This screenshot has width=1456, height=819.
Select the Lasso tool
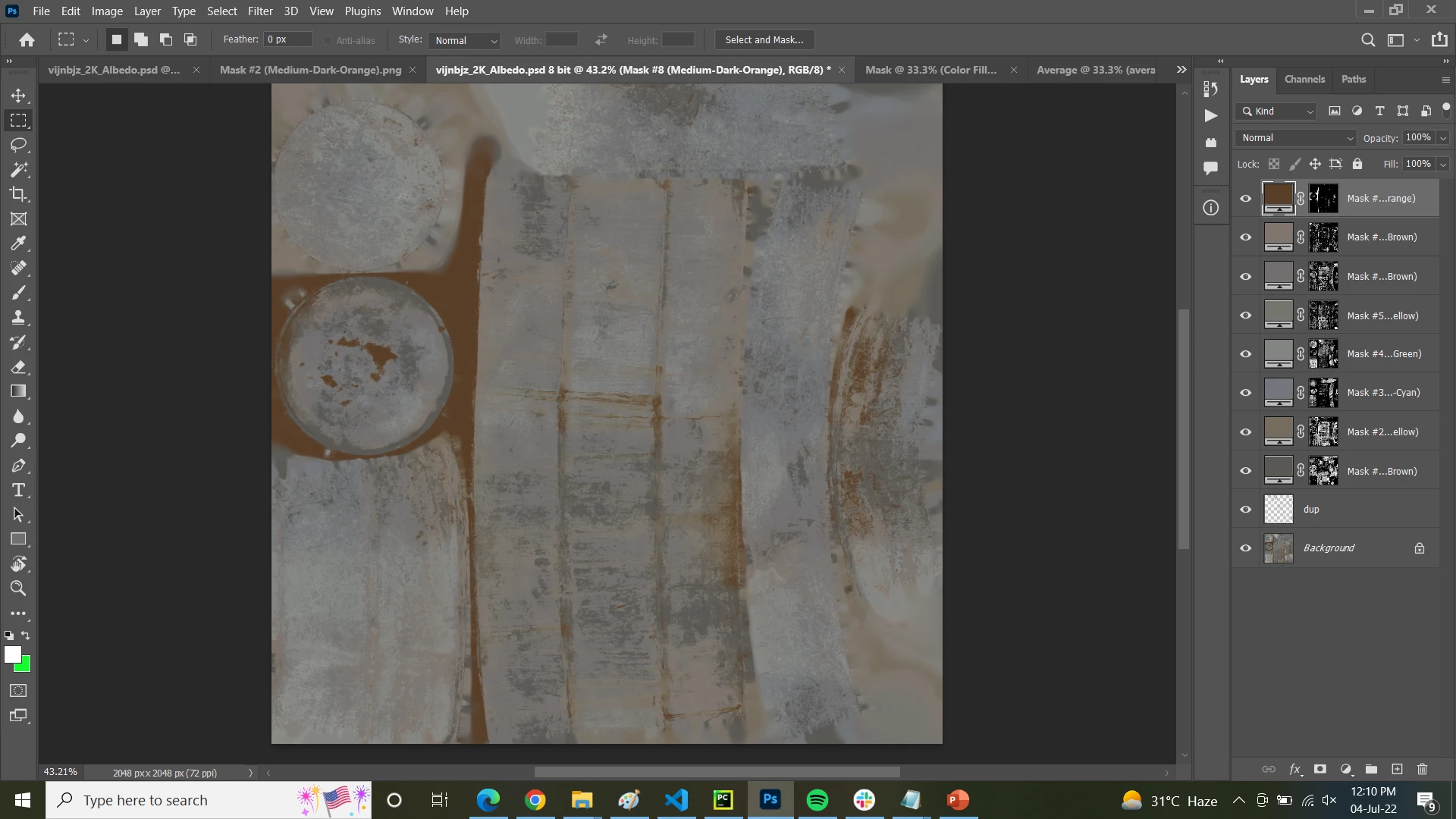[x=18, y=145]
